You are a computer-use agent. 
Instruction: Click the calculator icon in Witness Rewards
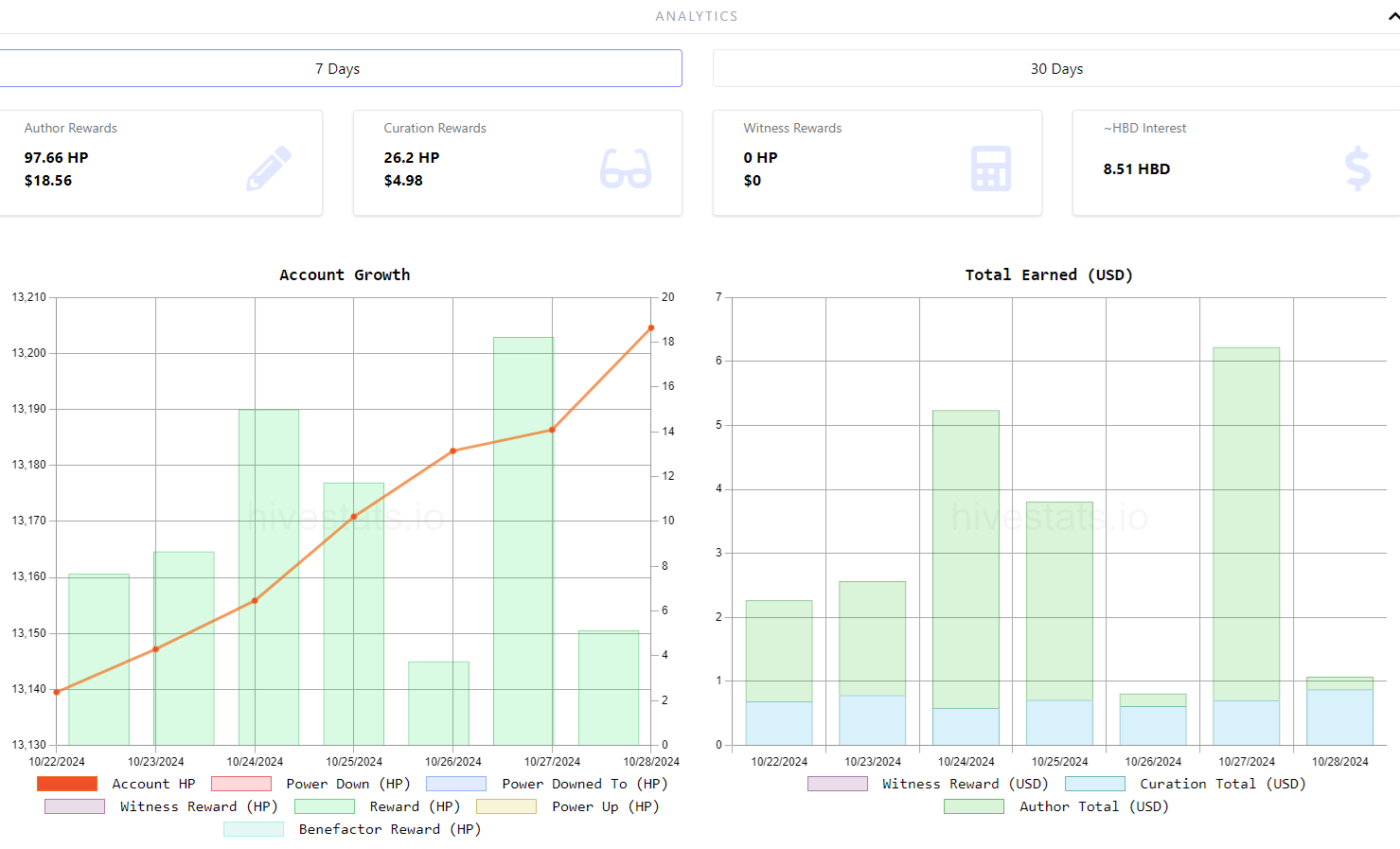pos(991,168)
